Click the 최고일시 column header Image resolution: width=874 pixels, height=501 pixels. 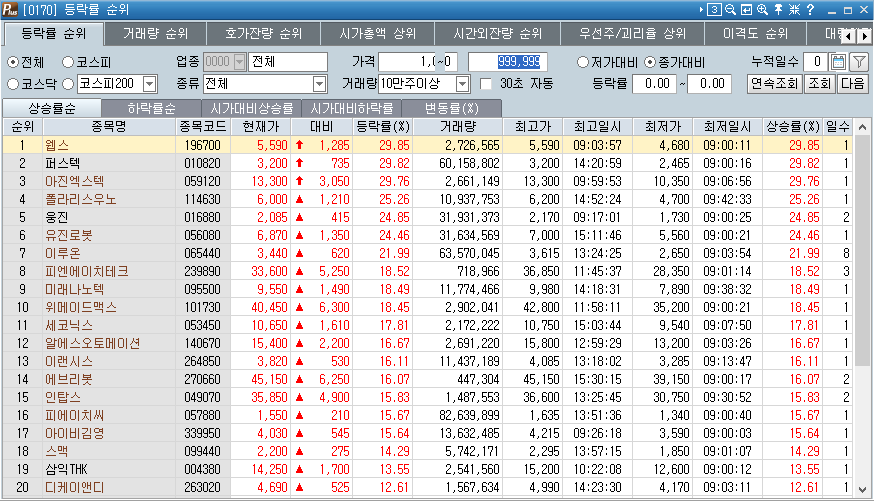coord(597,127)
